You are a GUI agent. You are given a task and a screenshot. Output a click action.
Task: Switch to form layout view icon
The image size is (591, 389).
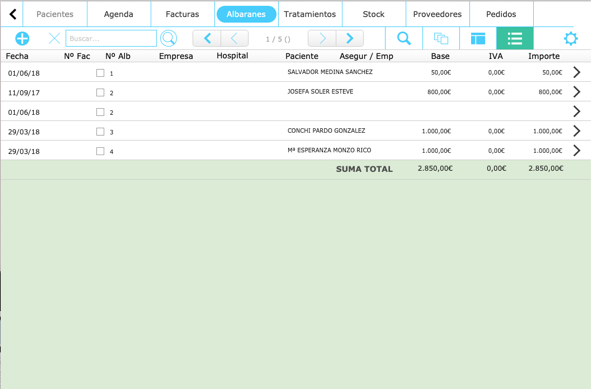coord(478,38)
